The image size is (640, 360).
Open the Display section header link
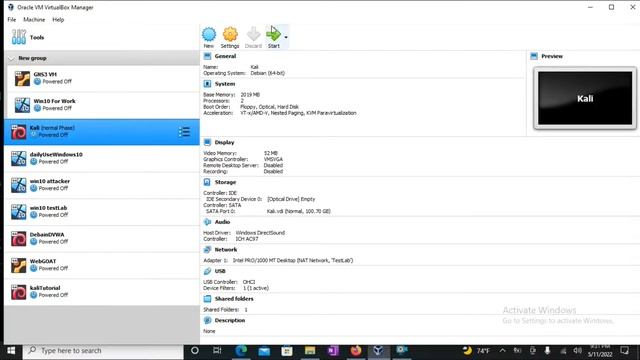[x=224, y=142]
